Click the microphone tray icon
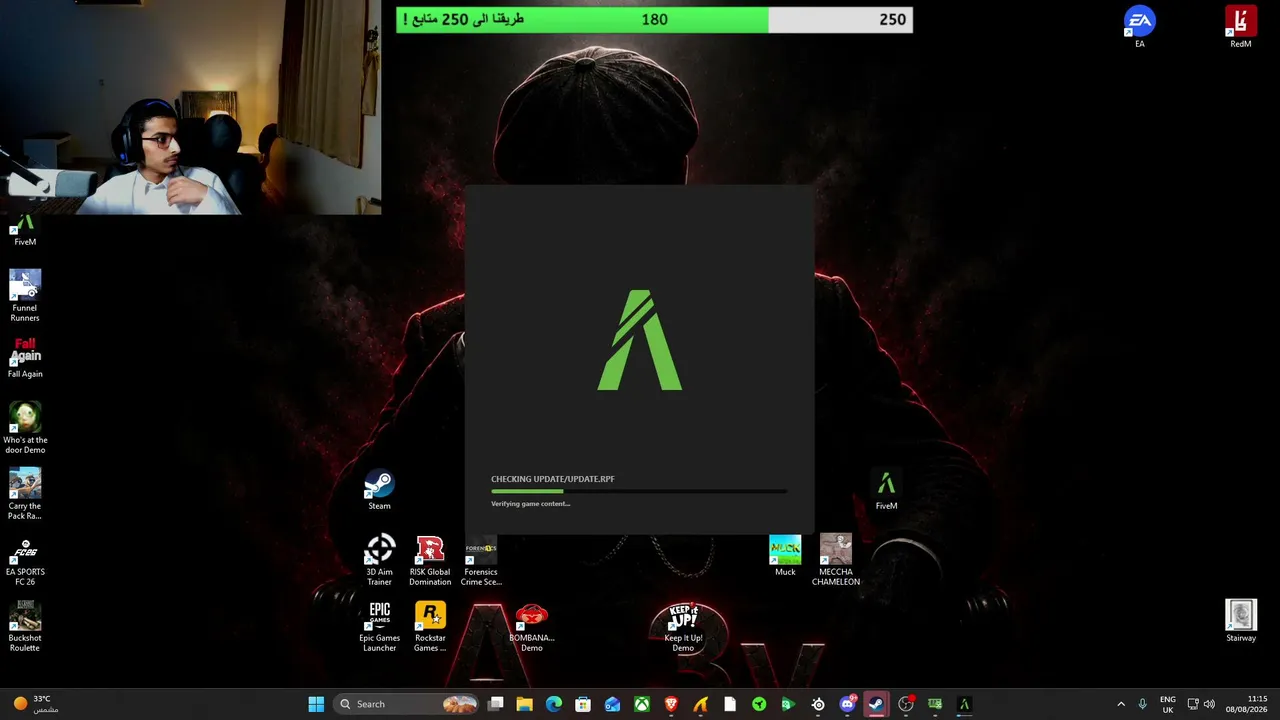 click(x=1142, y=704)
